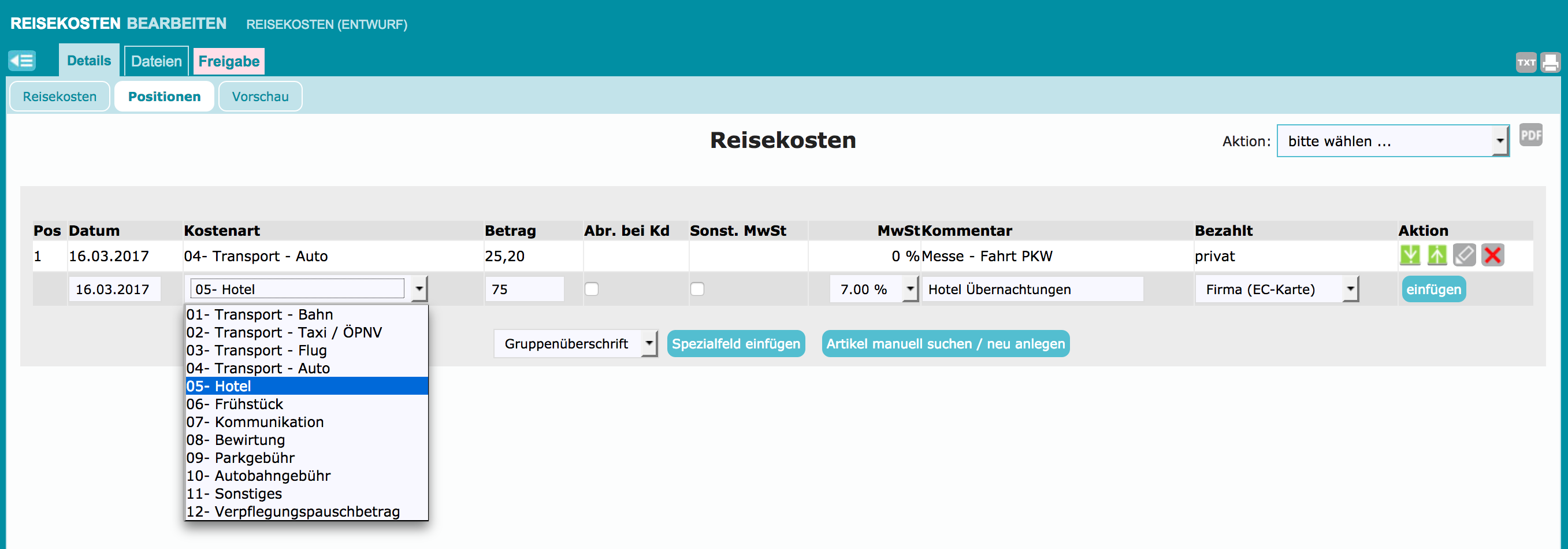Check the 'Abr. bei Kd' checkbox
This screenshot has height=549, width=1568.
click(x=591, y=289)
